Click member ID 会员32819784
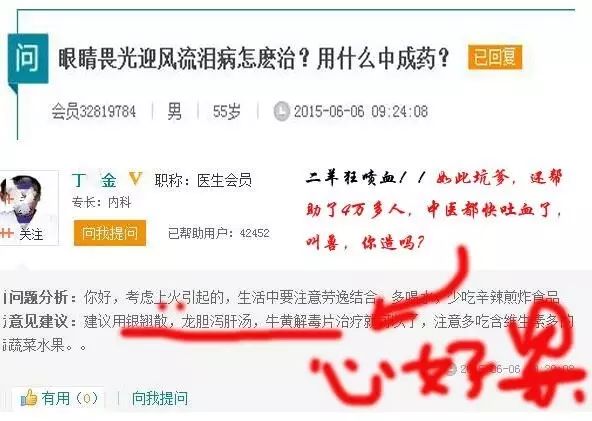The image size is (592, 421). [94, 111]
